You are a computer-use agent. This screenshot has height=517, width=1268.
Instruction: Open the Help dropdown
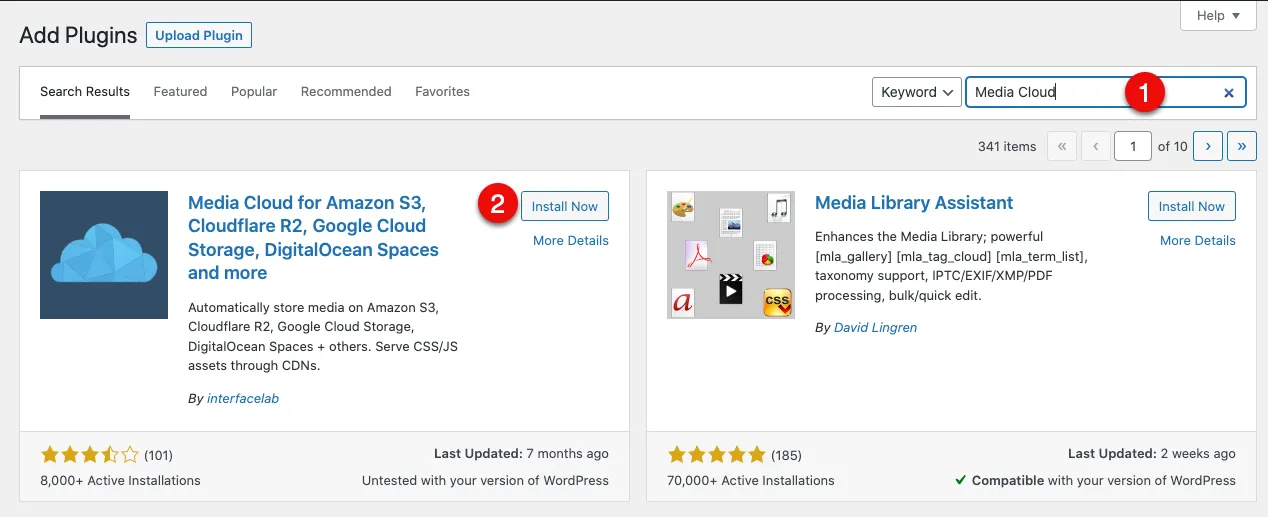[1218, 16]
